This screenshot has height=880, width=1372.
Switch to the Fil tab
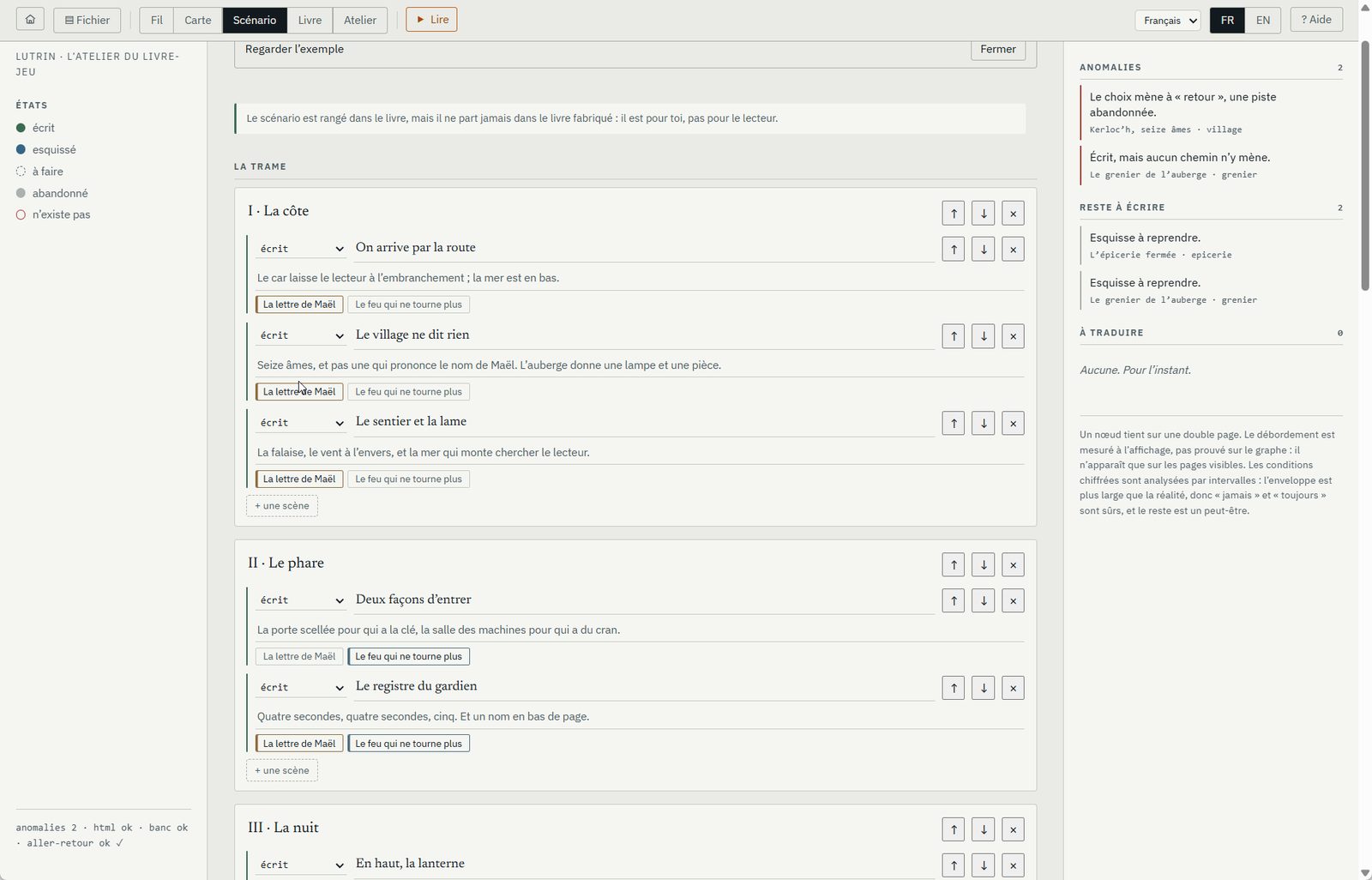pos(157,20)
